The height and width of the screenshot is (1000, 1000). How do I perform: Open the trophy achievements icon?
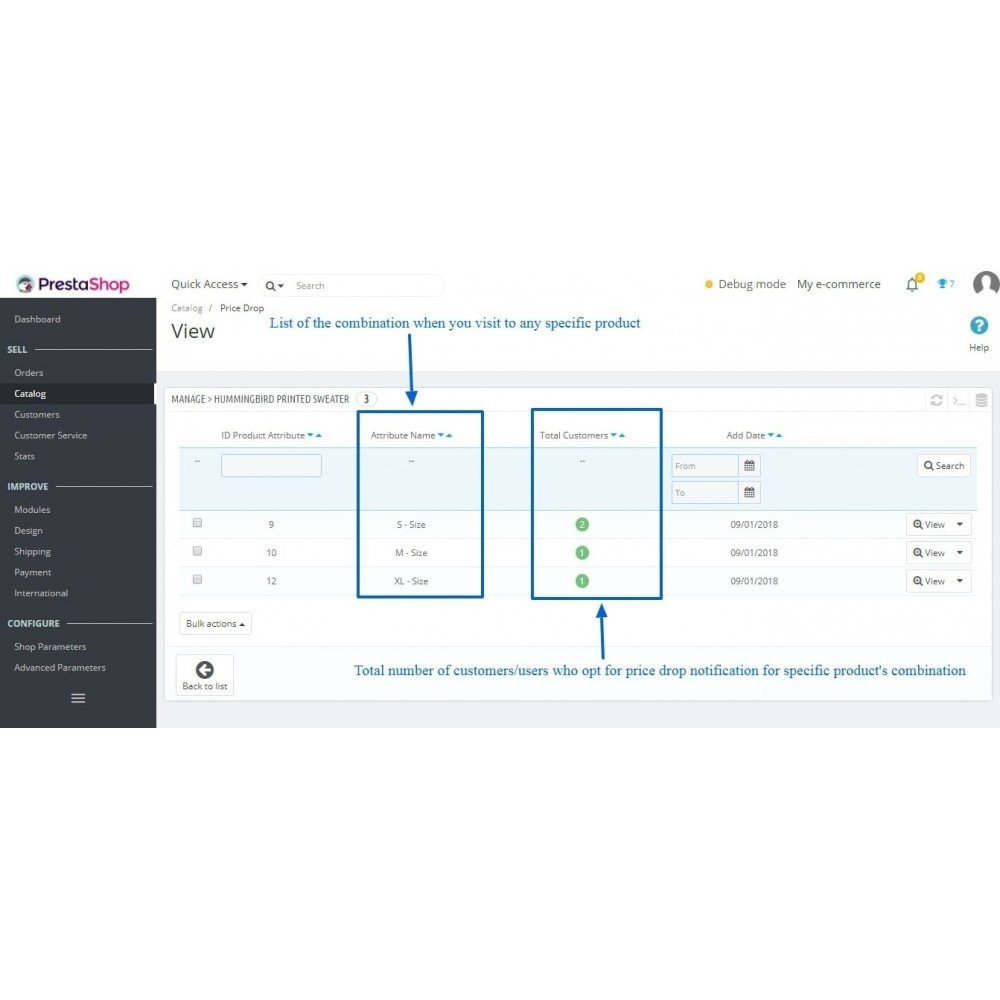pos(942,284)
